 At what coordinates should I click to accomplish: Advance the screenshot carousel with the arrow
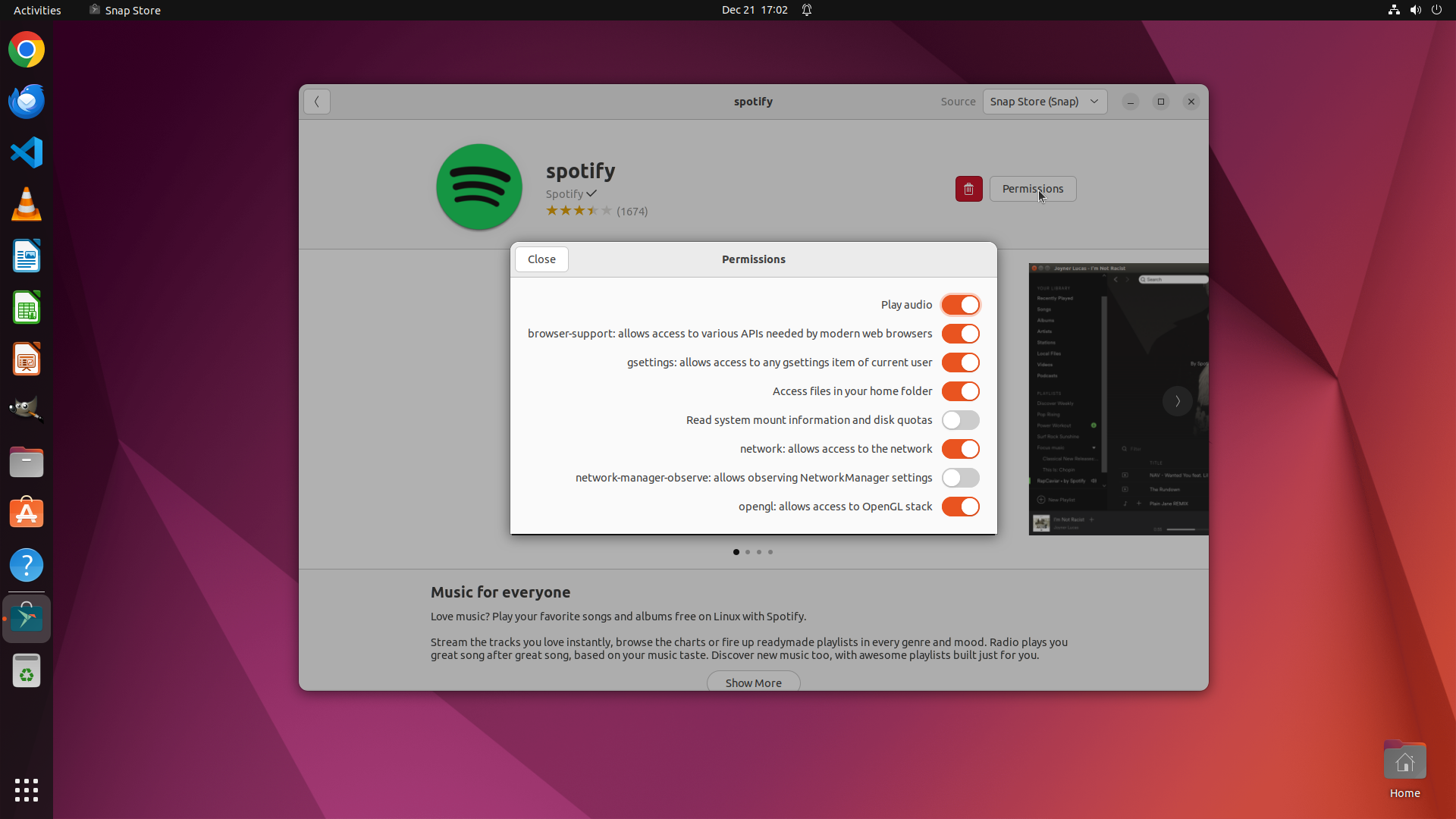click(1177, 401)
